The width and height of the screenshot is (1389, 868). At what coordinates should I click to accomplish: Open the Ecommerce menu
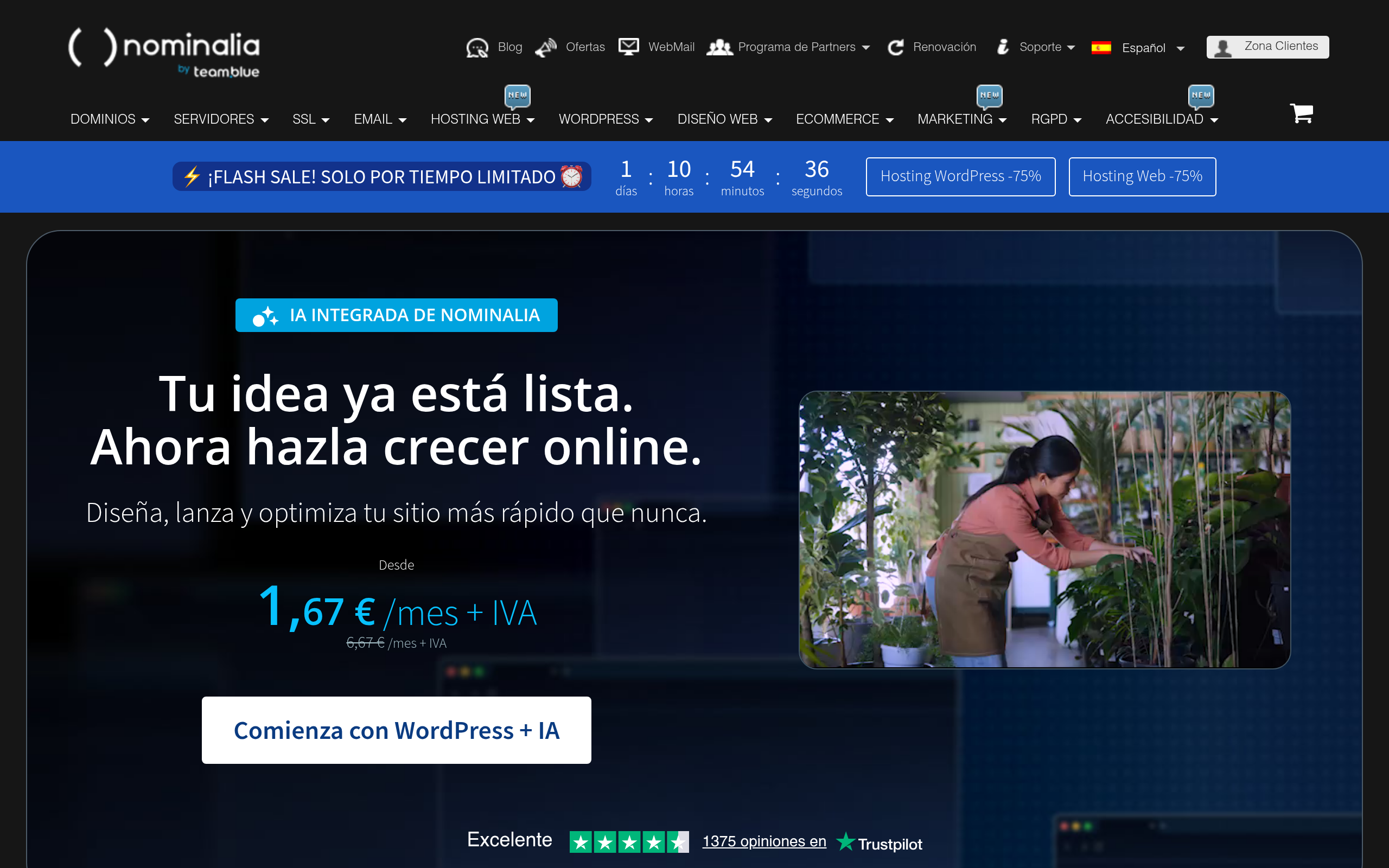tap(845, 119)
